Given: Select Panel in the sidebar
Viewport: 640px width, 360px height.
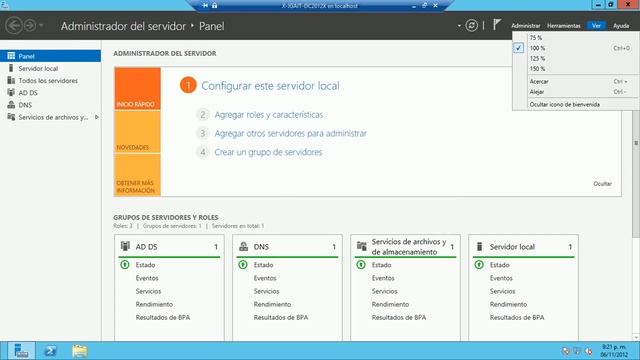Looking at the screenshot, I should 50,56.
